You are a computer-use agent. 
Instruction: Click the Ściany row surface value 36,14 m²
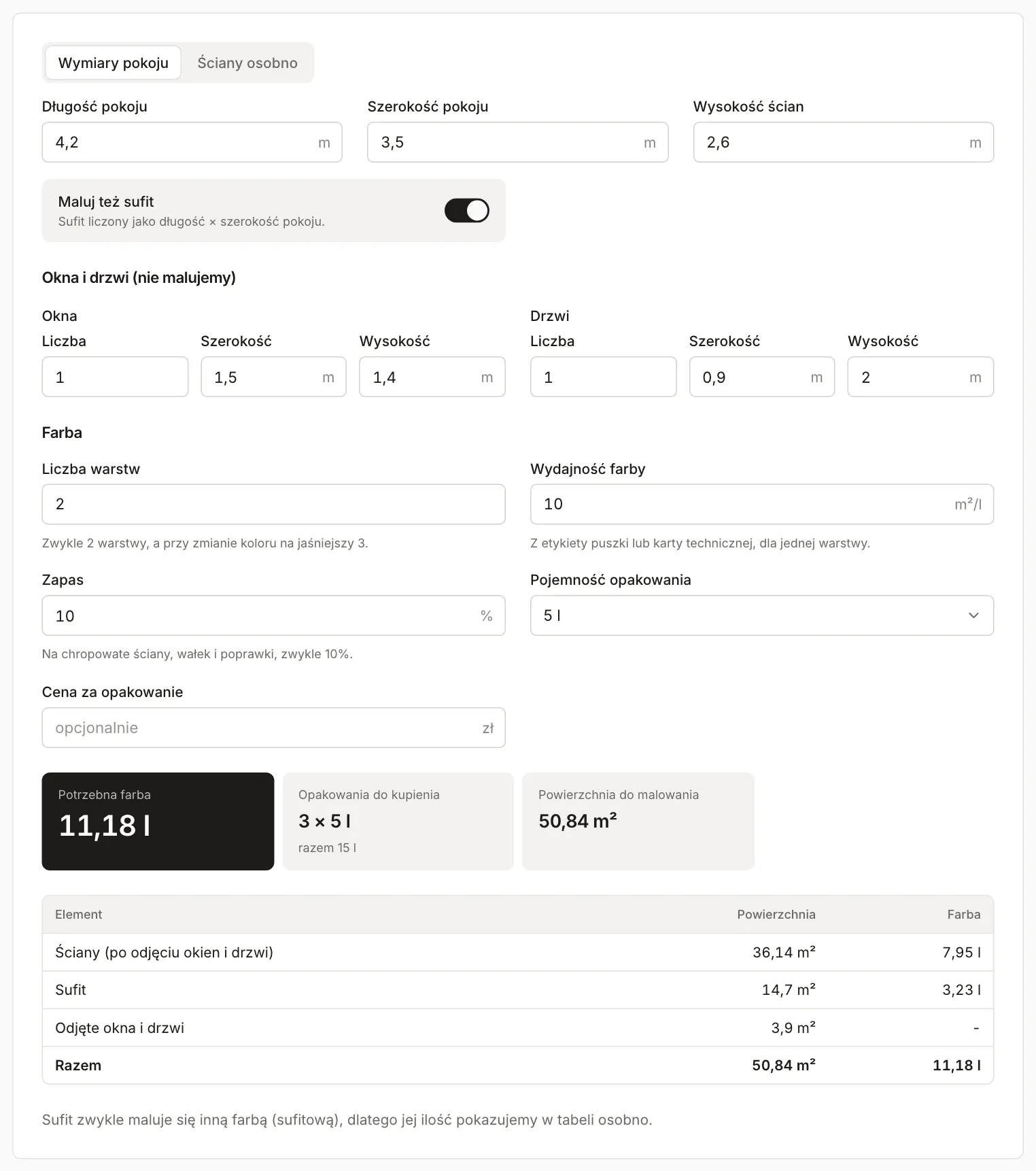pos(784,952)
